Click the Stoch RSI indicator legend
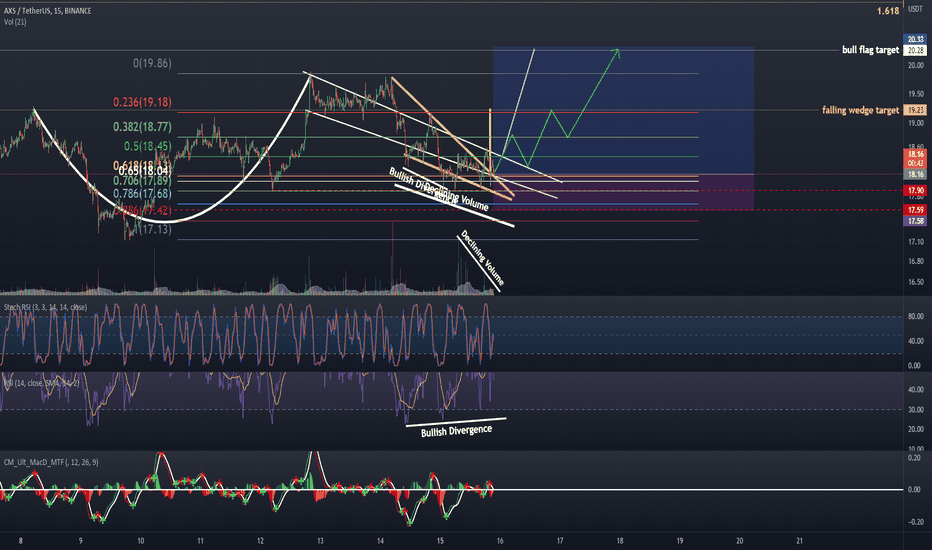This screenshot has width=932, height=550. [x=45, y=307]
